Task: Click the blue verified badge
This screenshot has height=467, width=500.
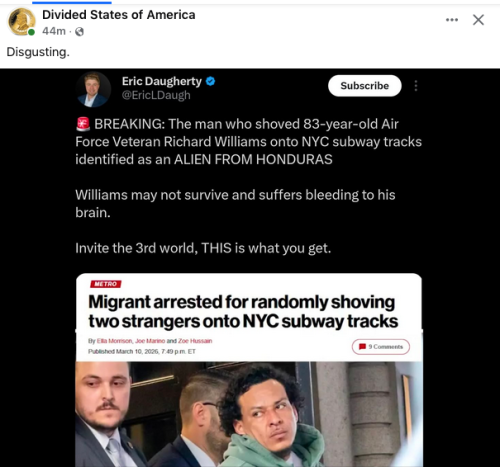Action: 210,81
